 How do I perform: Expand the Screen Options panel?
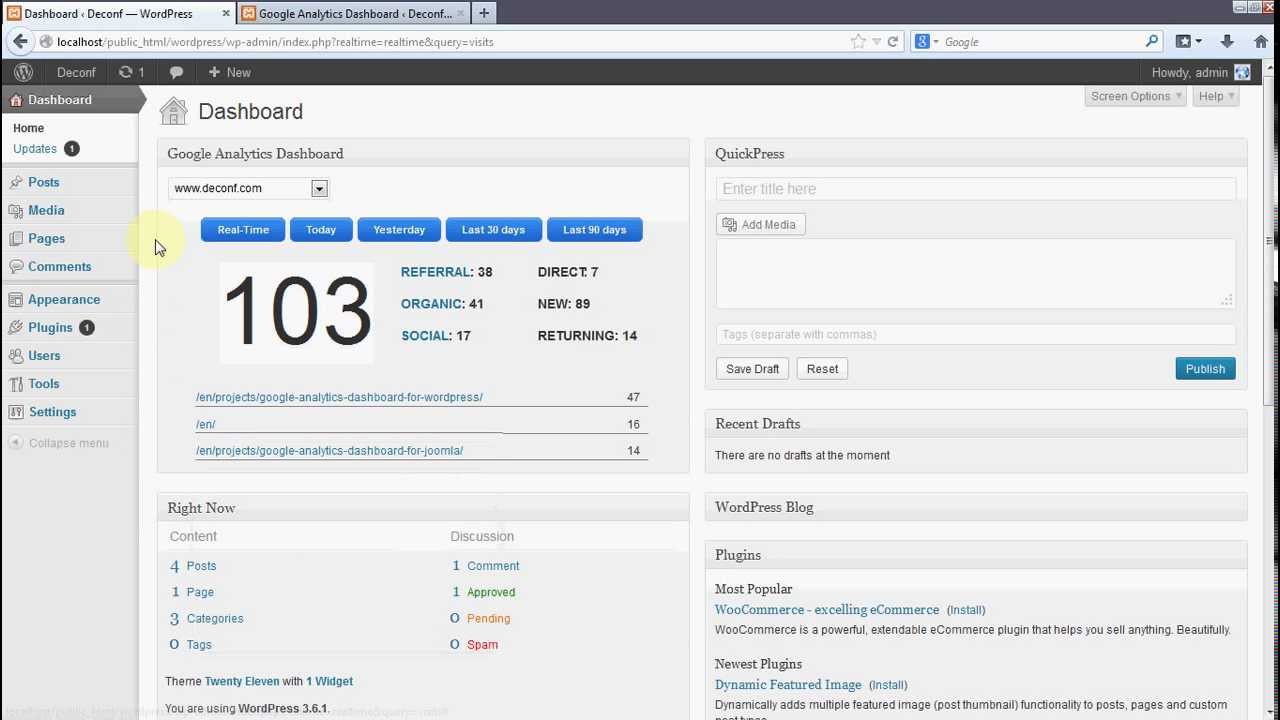coord(1136,96)
